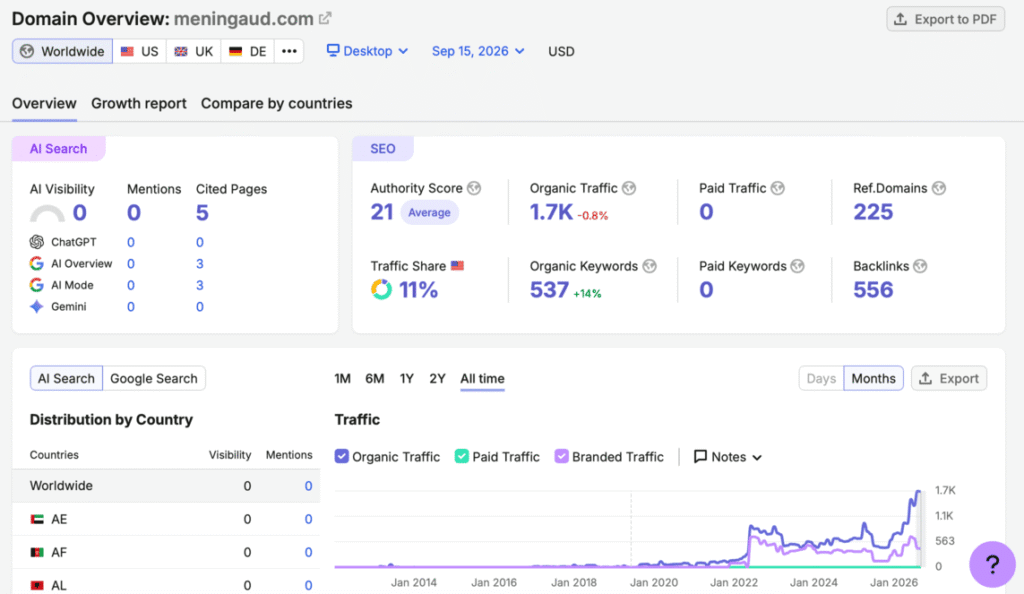
Task: Open the Sep 15, 2026 date picker
Action: click(x=478, y=51)
